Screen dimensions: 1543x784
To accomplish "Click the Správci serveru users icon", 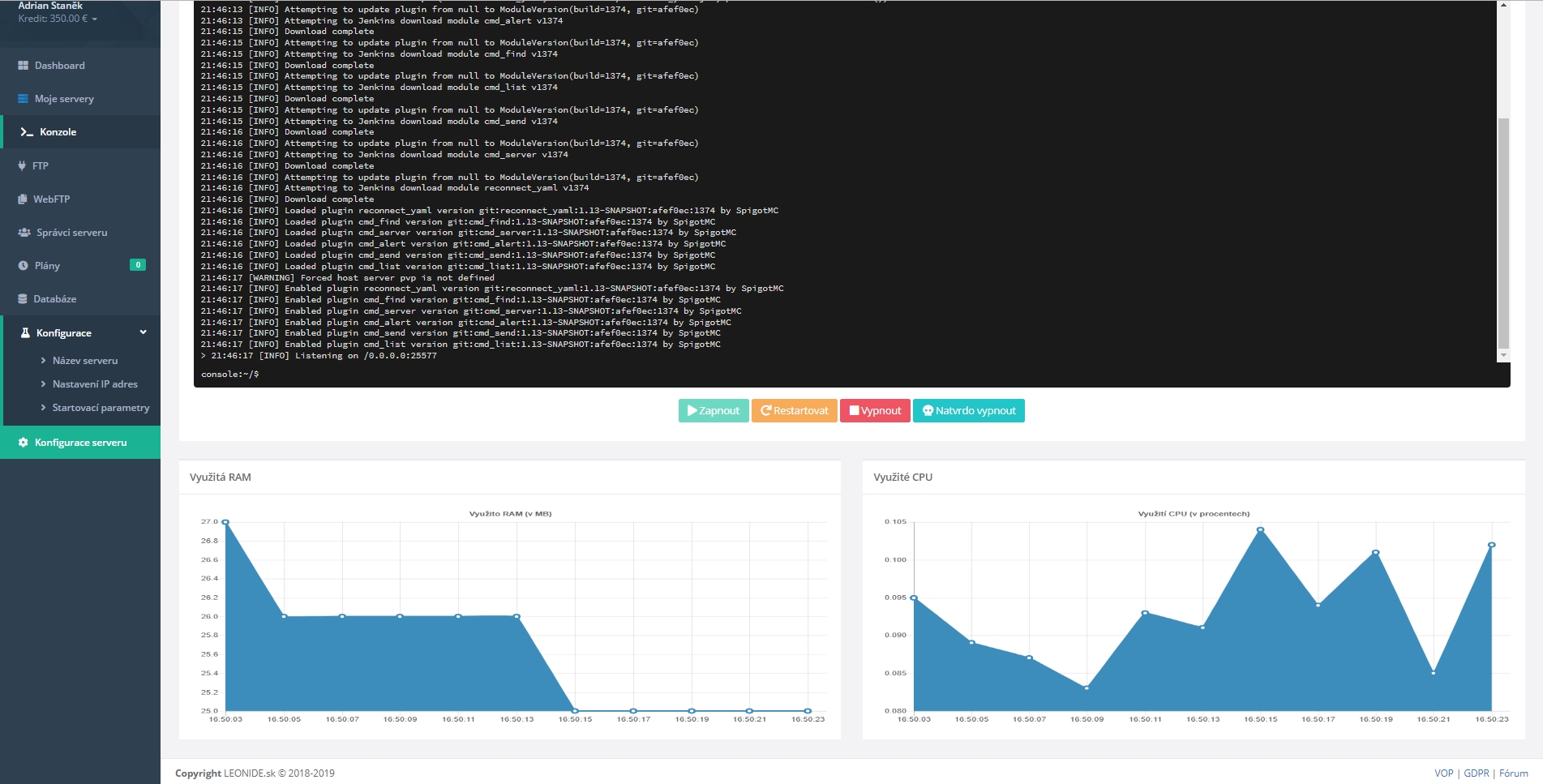I will [24, 233].
